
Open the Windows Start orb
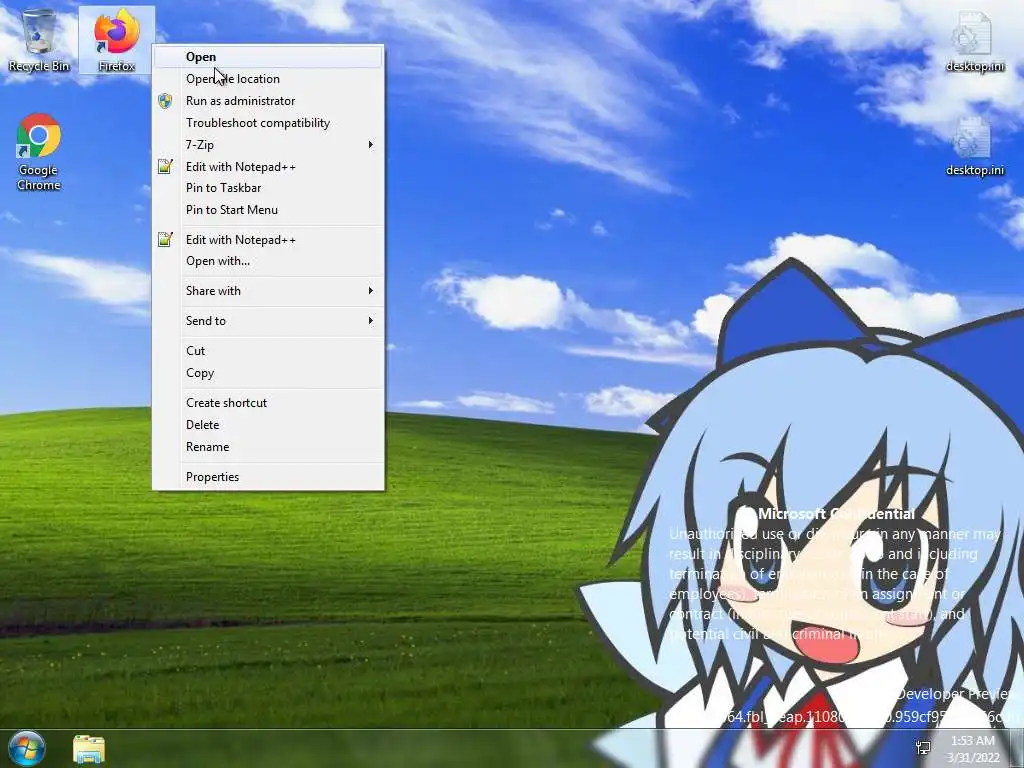[x=27, y=748]
